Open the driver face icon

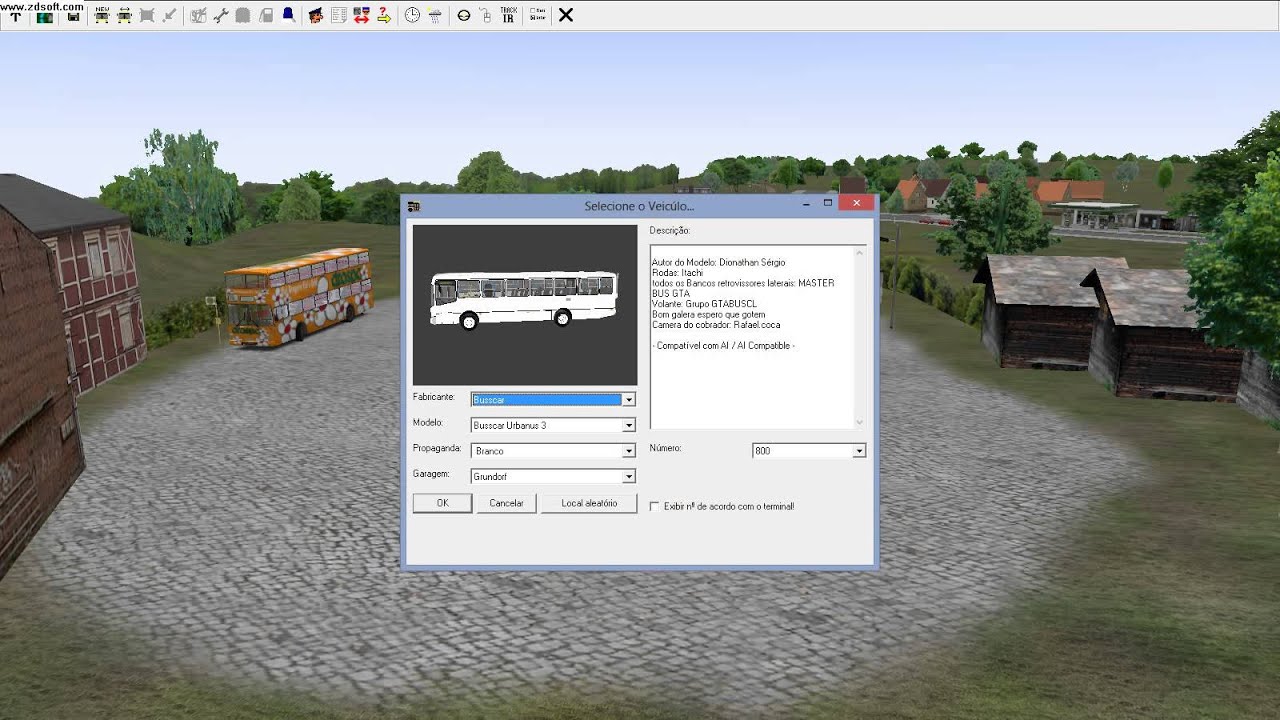click(316, 15)
